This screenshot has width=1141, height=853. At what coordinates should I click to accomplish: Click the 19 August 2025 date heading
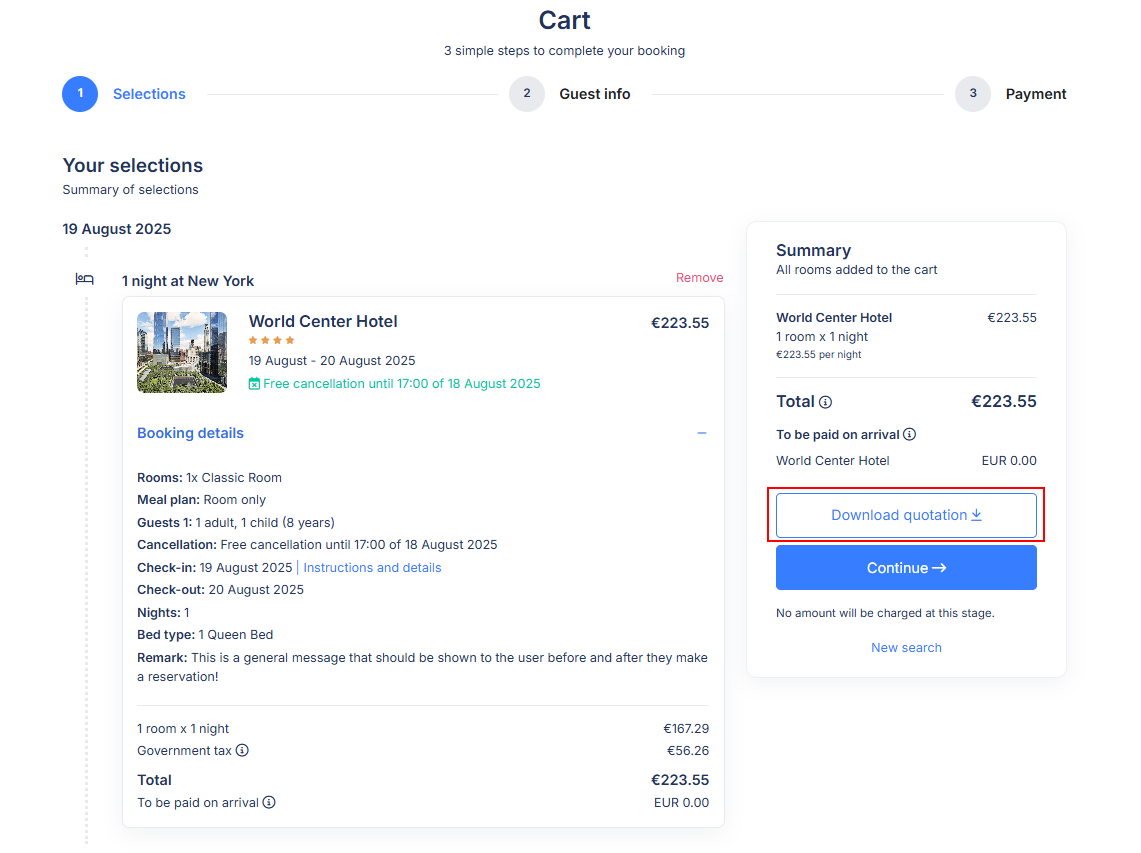point(116,229)
